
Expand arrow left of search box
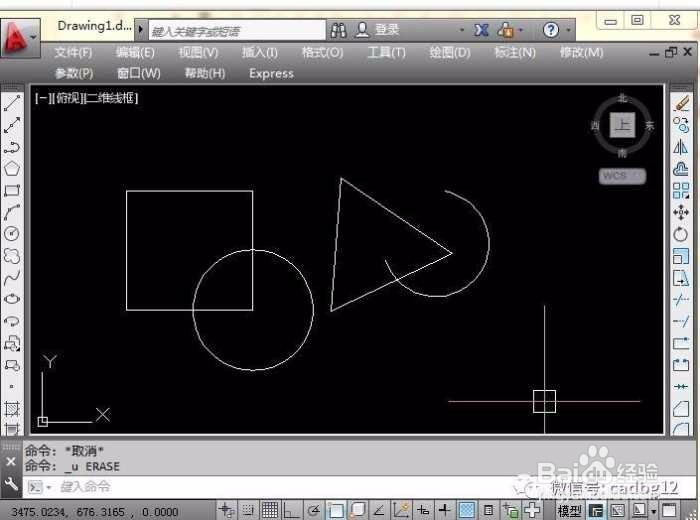click(141, 30)
